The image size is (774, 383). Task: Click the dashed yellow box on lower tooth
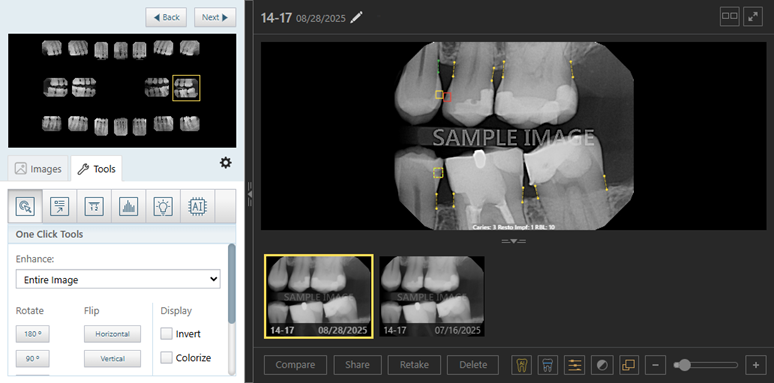pyautogui.click(x=438, y=173)
